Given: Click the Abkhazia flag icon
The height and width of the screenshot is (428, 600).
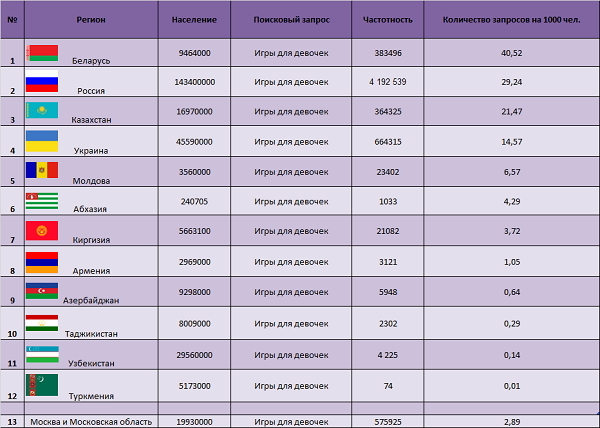Looking at the screenshot, I should [x=42, y=200].
